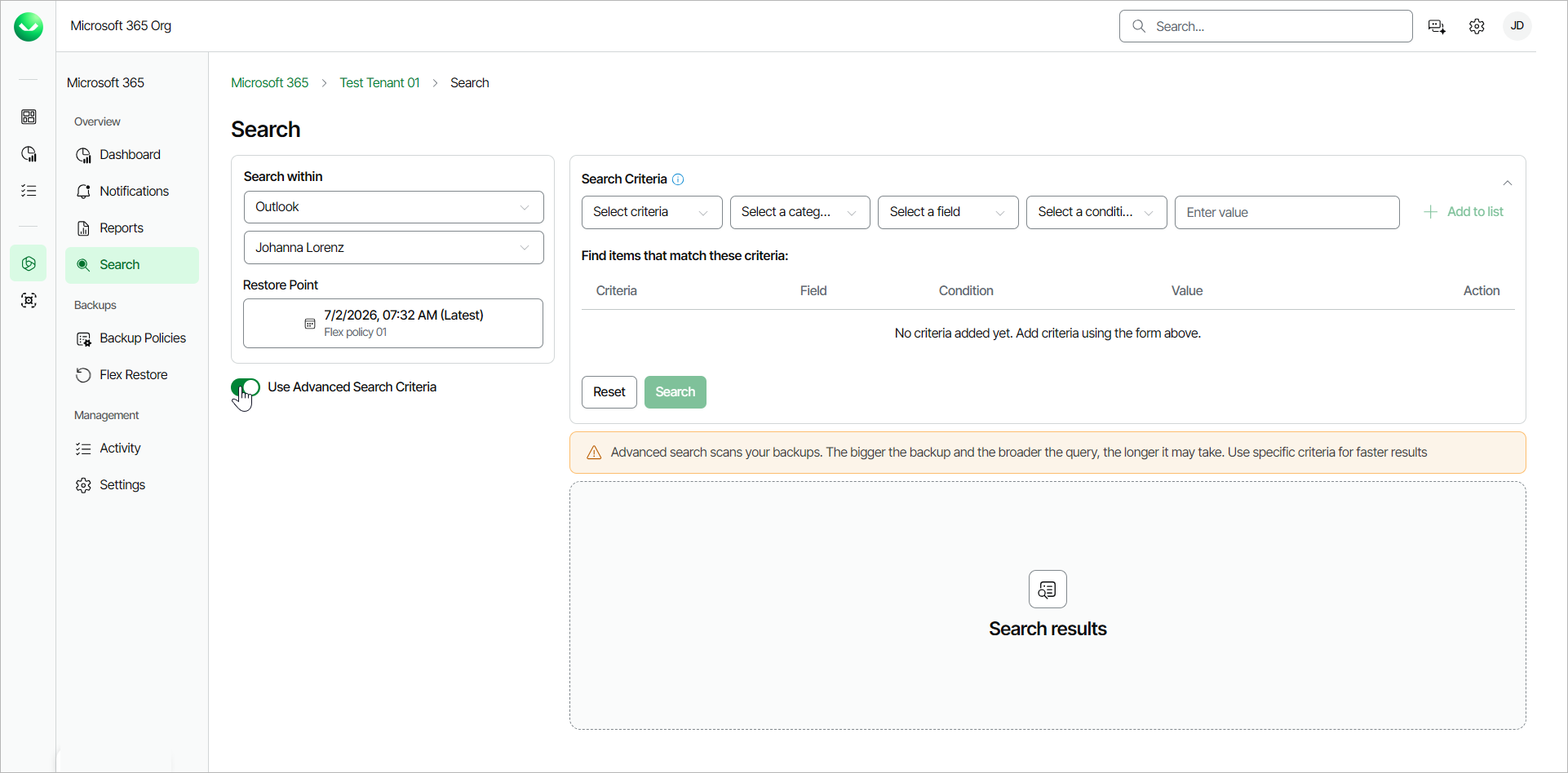Viewport: 1568px width, 773px height.
Task: Click the Action column header
Action: point(1482,291)
